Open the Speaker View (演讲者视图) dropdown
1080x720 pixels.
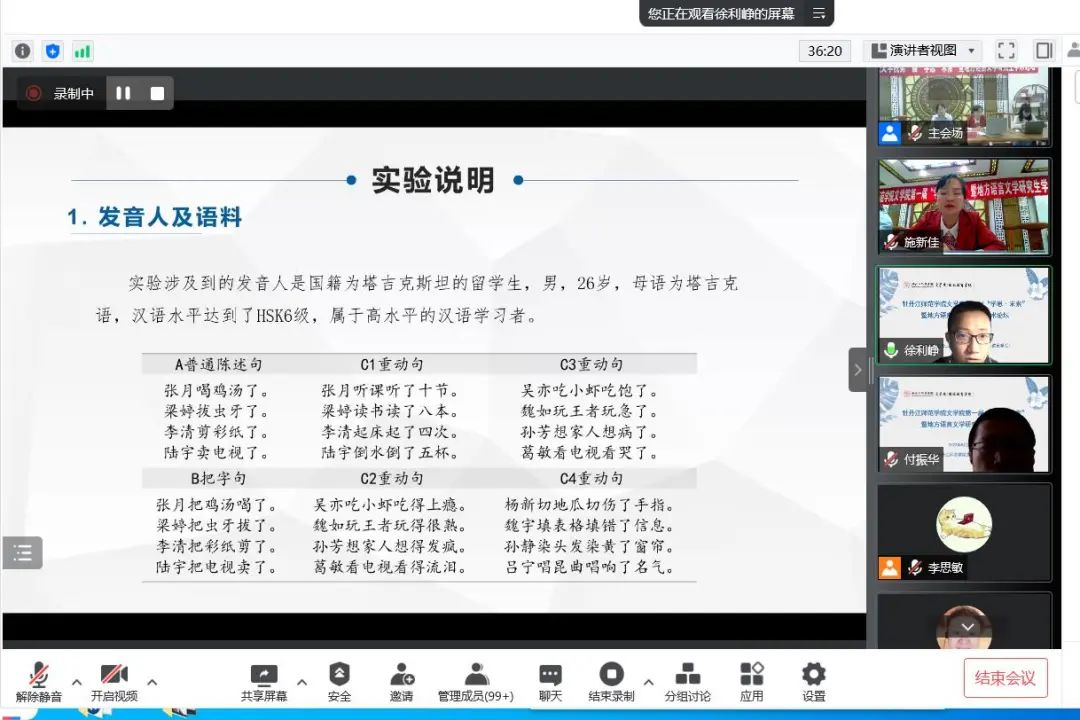pyautogui.click(x=924, y=50)
